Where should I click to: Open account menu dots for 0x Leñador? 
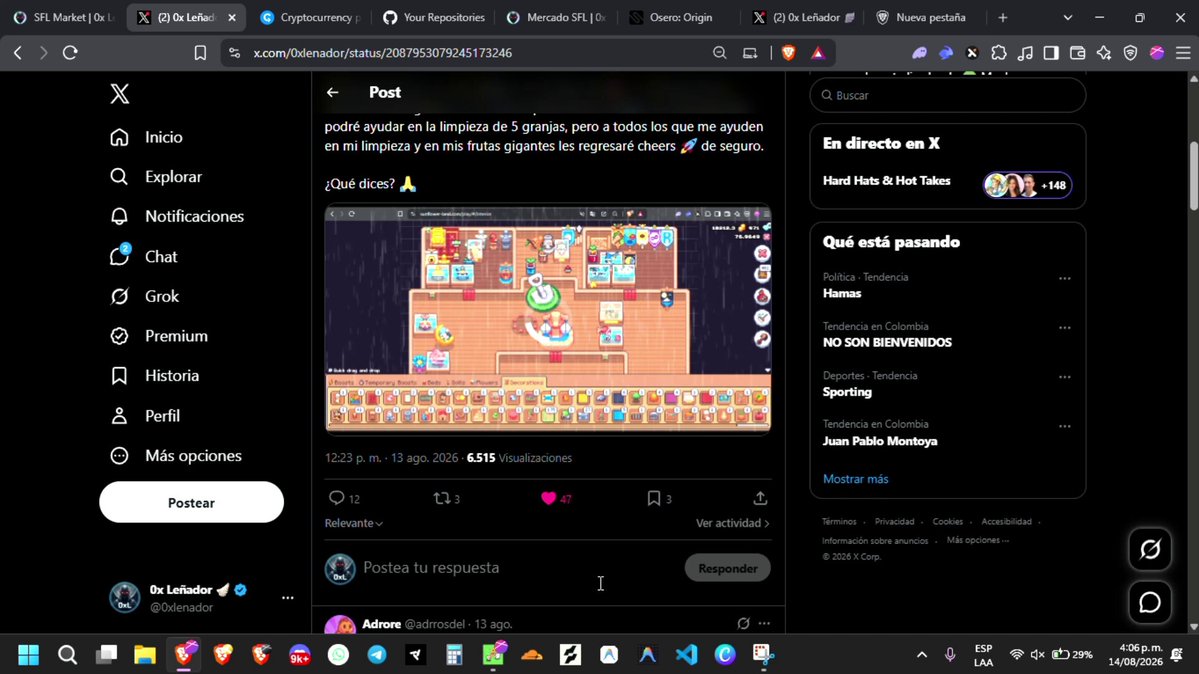pos(288,597)
